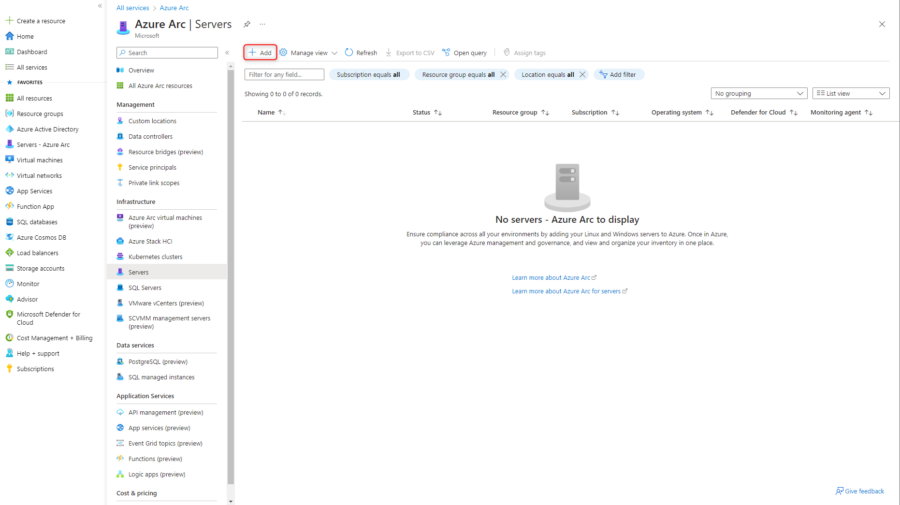This screenshot has height=505, width=900.
Task: Pin the Azure Arc Servers blade
Action: tap(247, 24)
